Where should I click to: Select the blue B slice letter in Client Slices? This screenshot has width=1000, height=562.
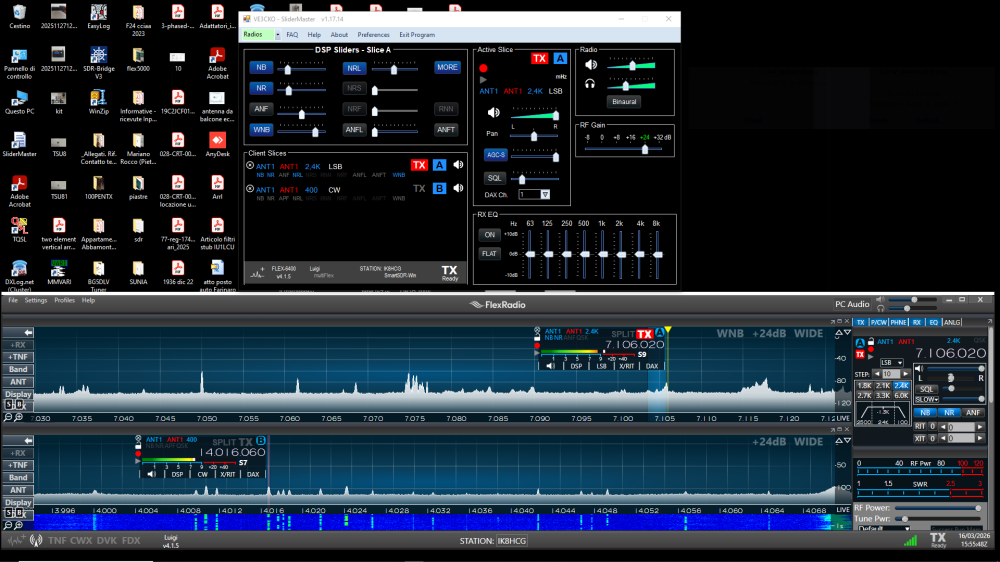439,188
